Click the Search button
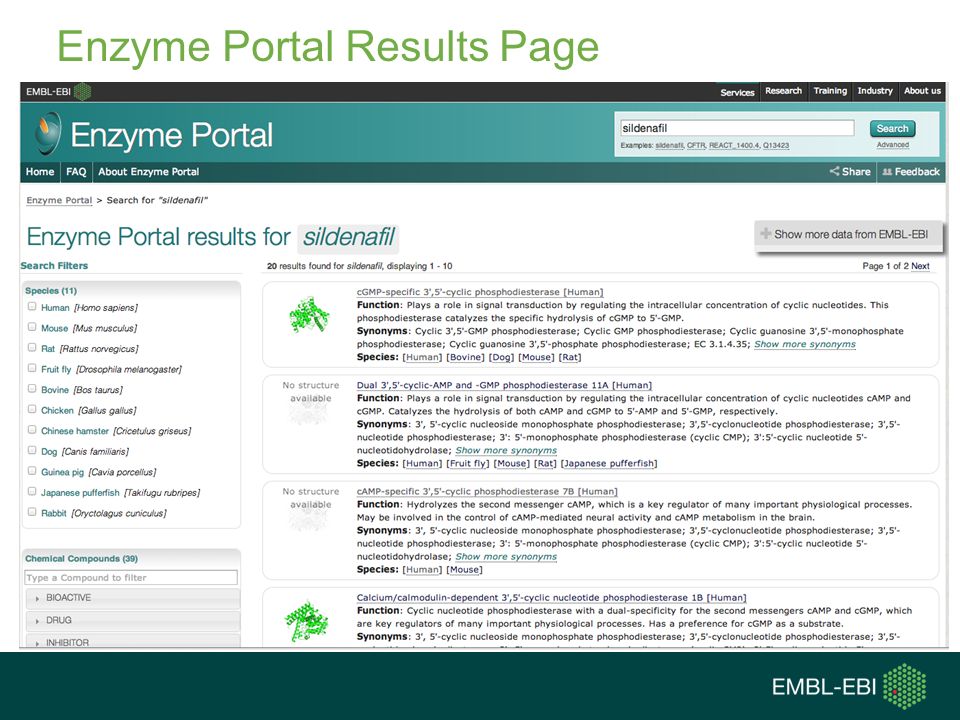Viewport: 960px width, 720px height. click(x=892, y=129)
